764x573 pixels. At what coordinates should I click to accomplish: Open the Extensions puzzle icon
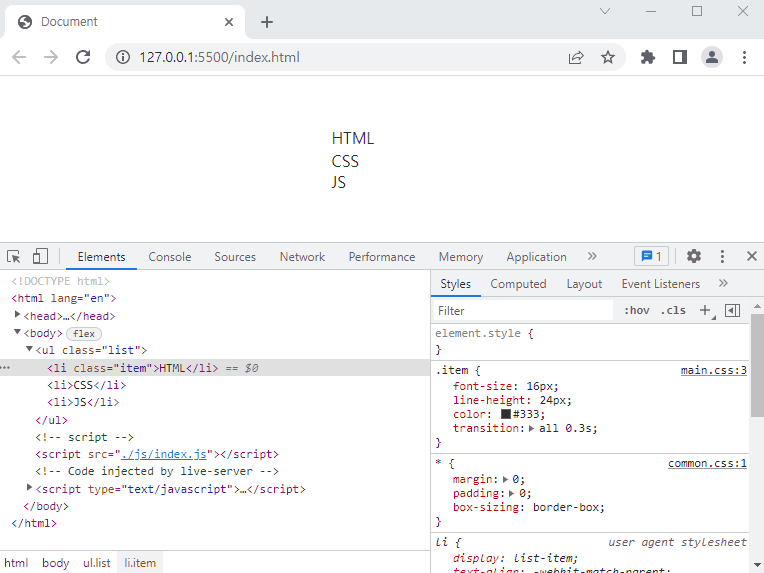[x=648, y=57]
